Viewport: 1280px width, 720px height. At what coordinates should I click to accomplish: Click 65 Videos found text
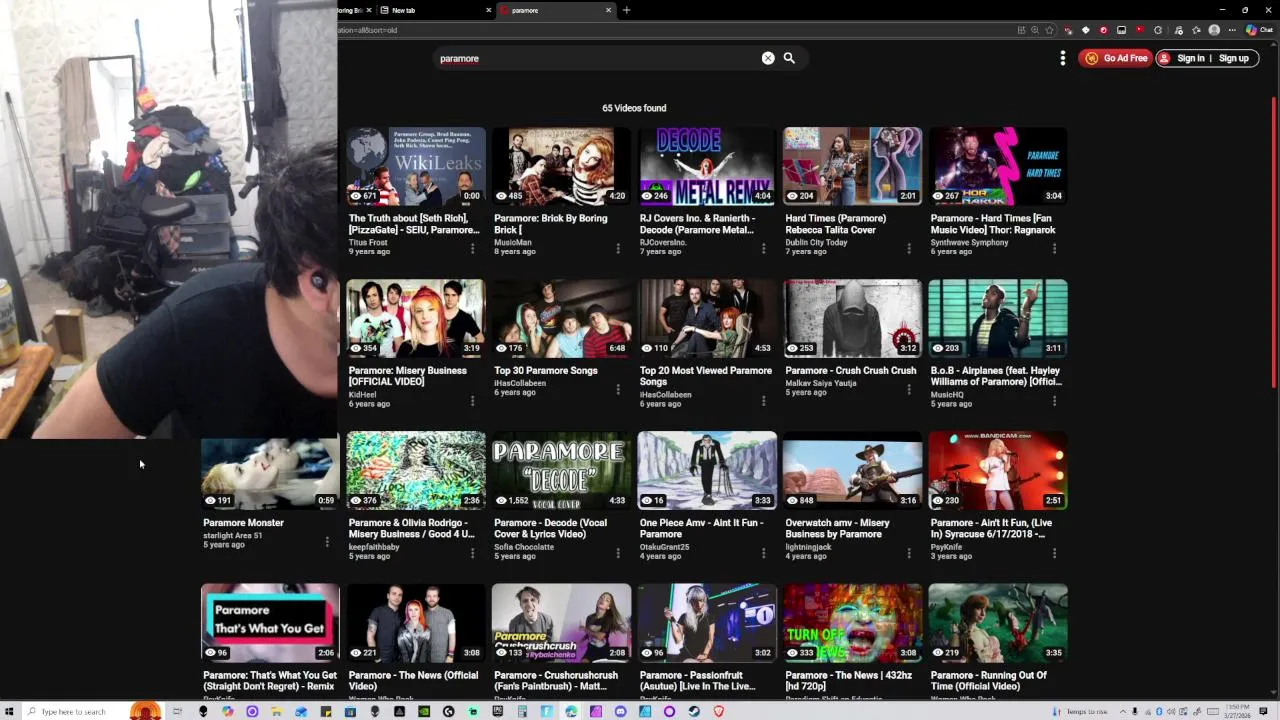(634, 108)
